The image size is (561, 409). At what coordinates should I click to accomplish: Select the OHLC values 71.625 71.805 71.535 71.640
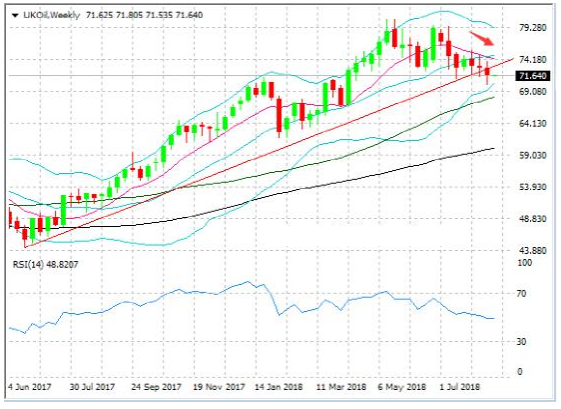click(145, 15)
